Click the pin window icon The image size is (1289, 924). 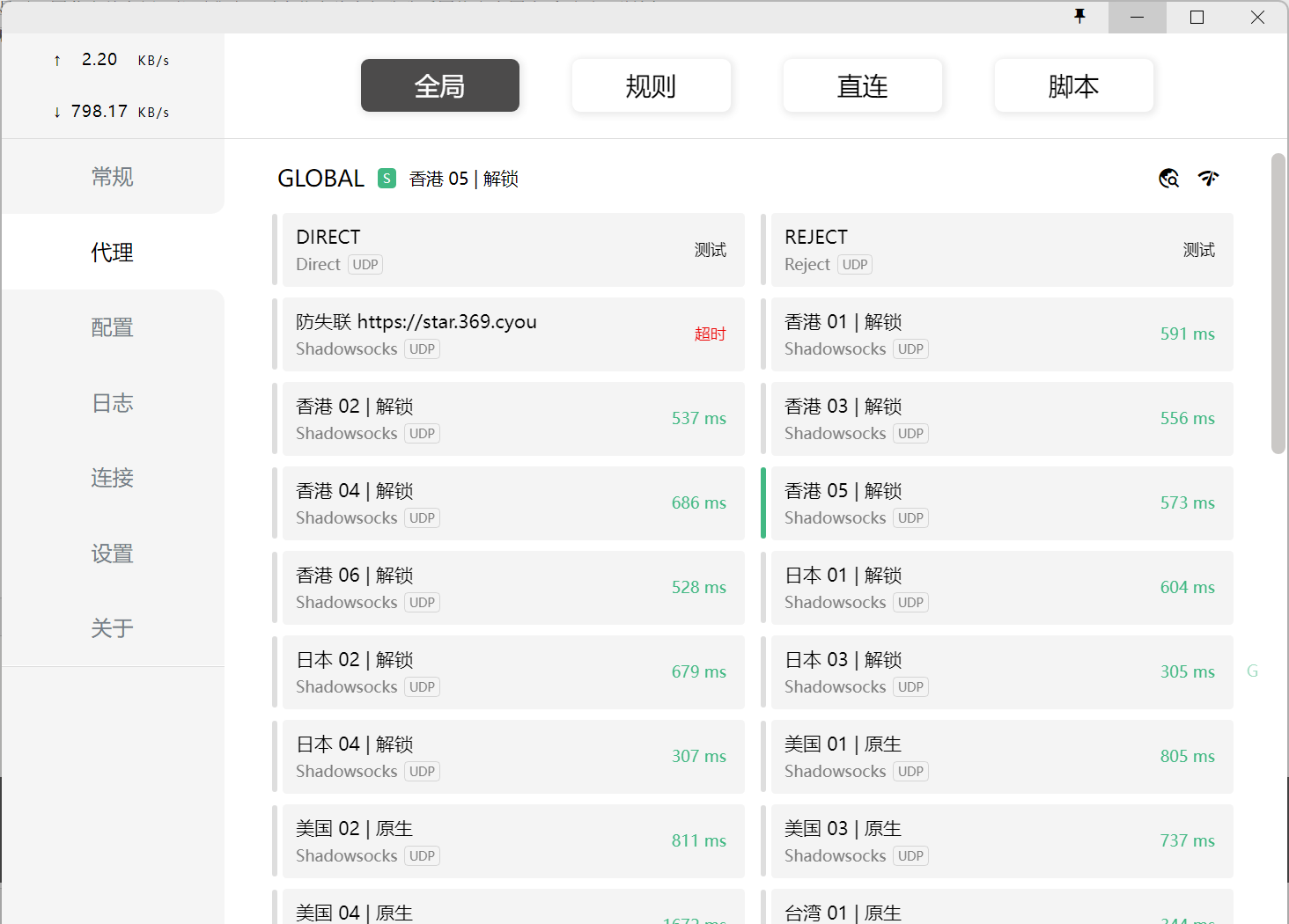click(1079, 16)
